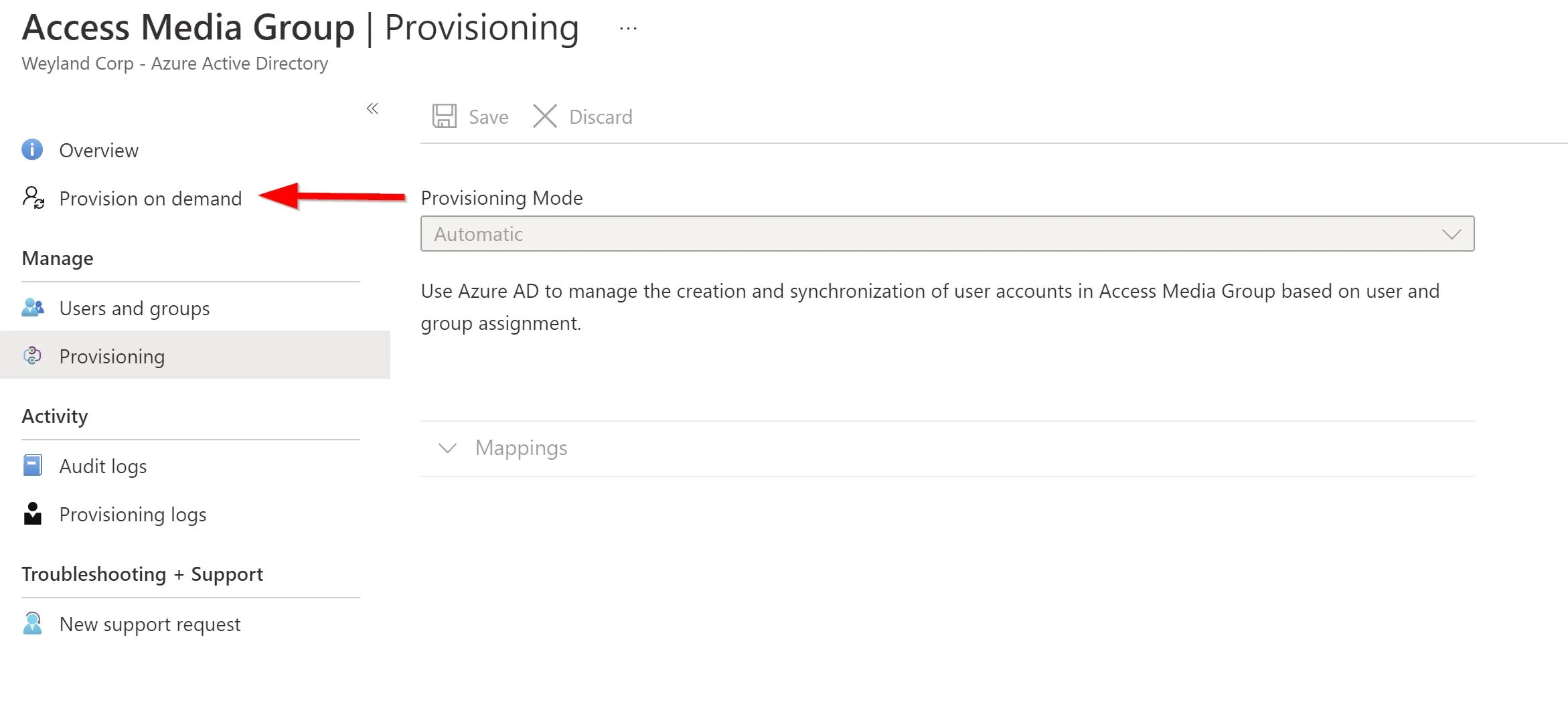Click the New support request icon

[32, 623]
